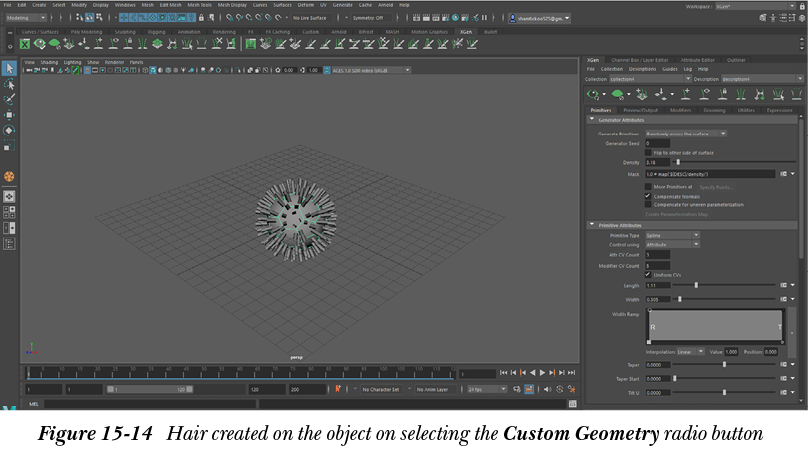
Task: Open the Primitive Type dropdown
Action: pyautogui.click(x=672, y=235)
